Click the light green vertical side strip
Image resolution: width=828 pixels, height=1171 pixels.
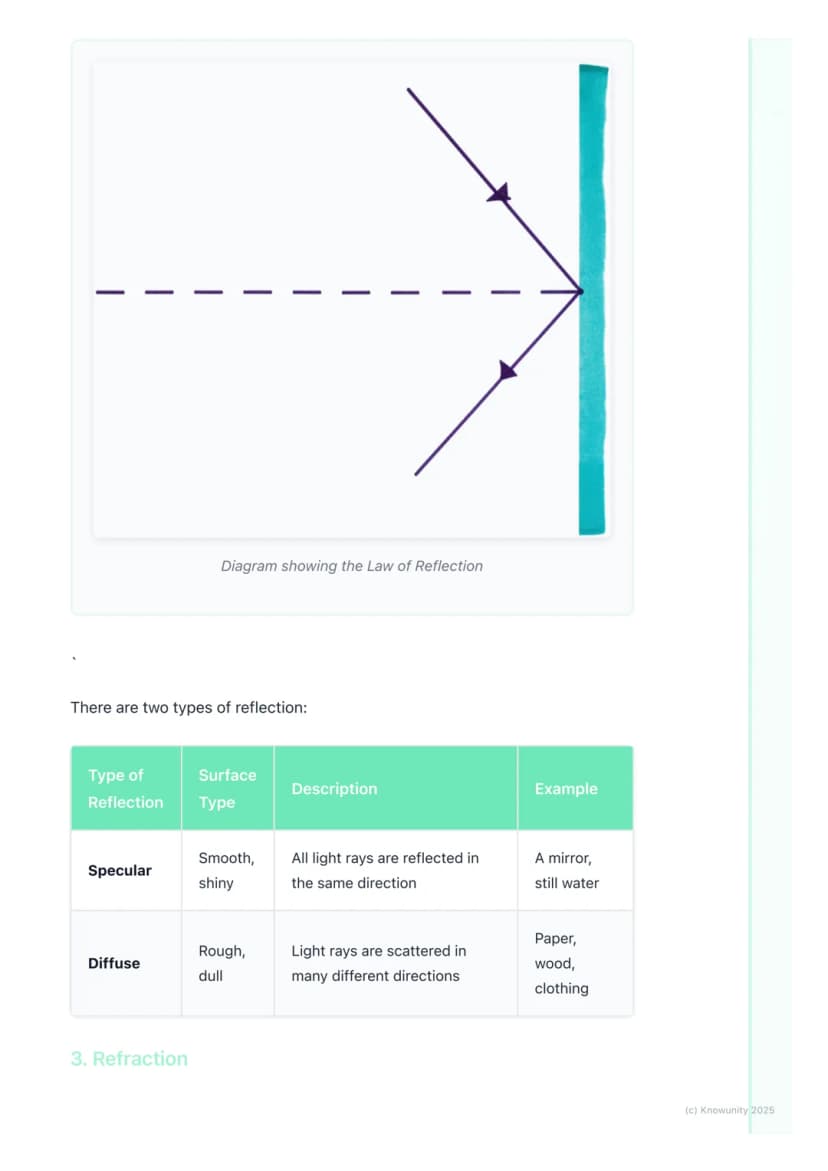pyautogui.click(x=770, y=586)
